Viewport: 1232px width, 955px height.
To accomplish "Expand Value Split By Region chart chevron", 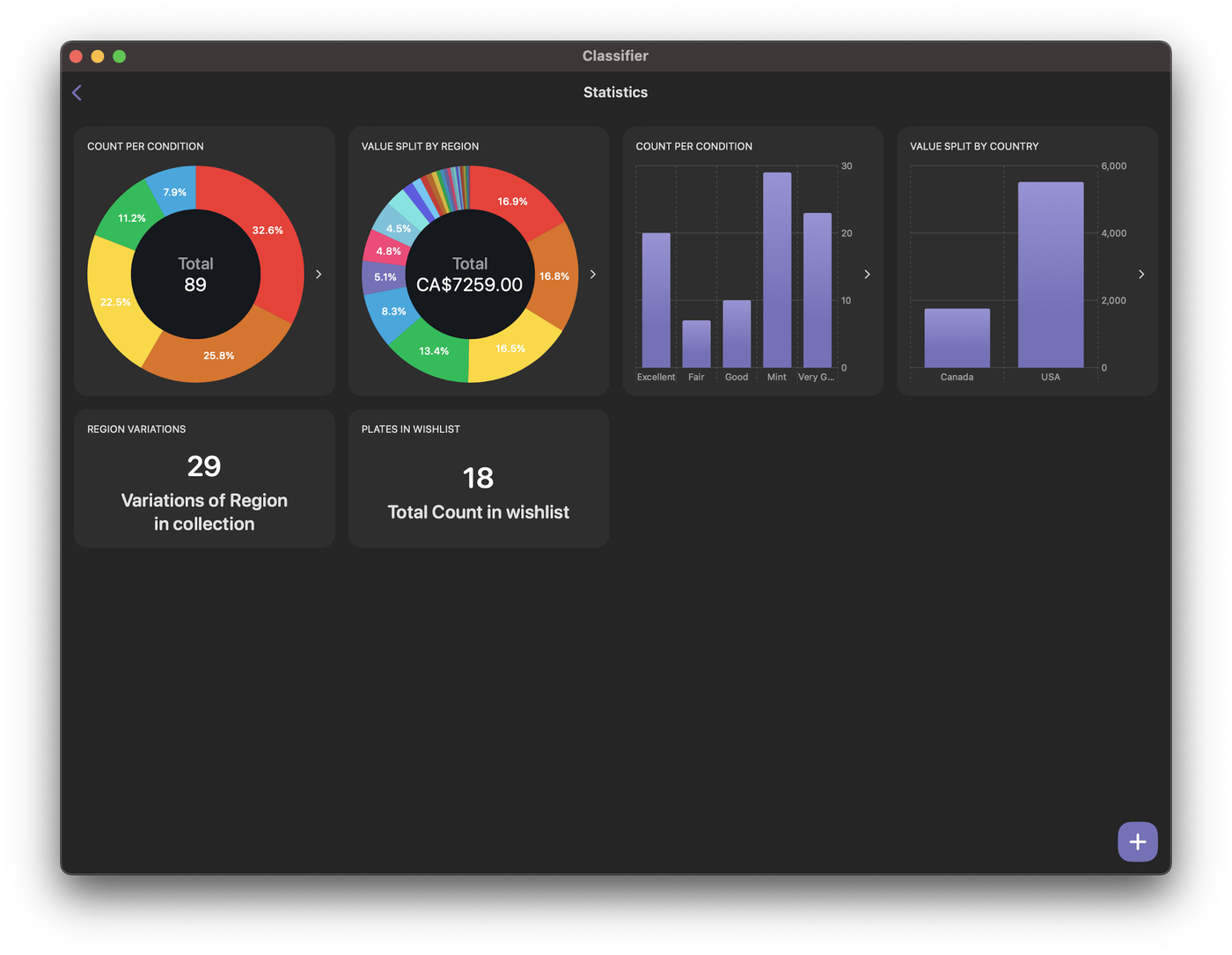I will [x=593, y=275].
